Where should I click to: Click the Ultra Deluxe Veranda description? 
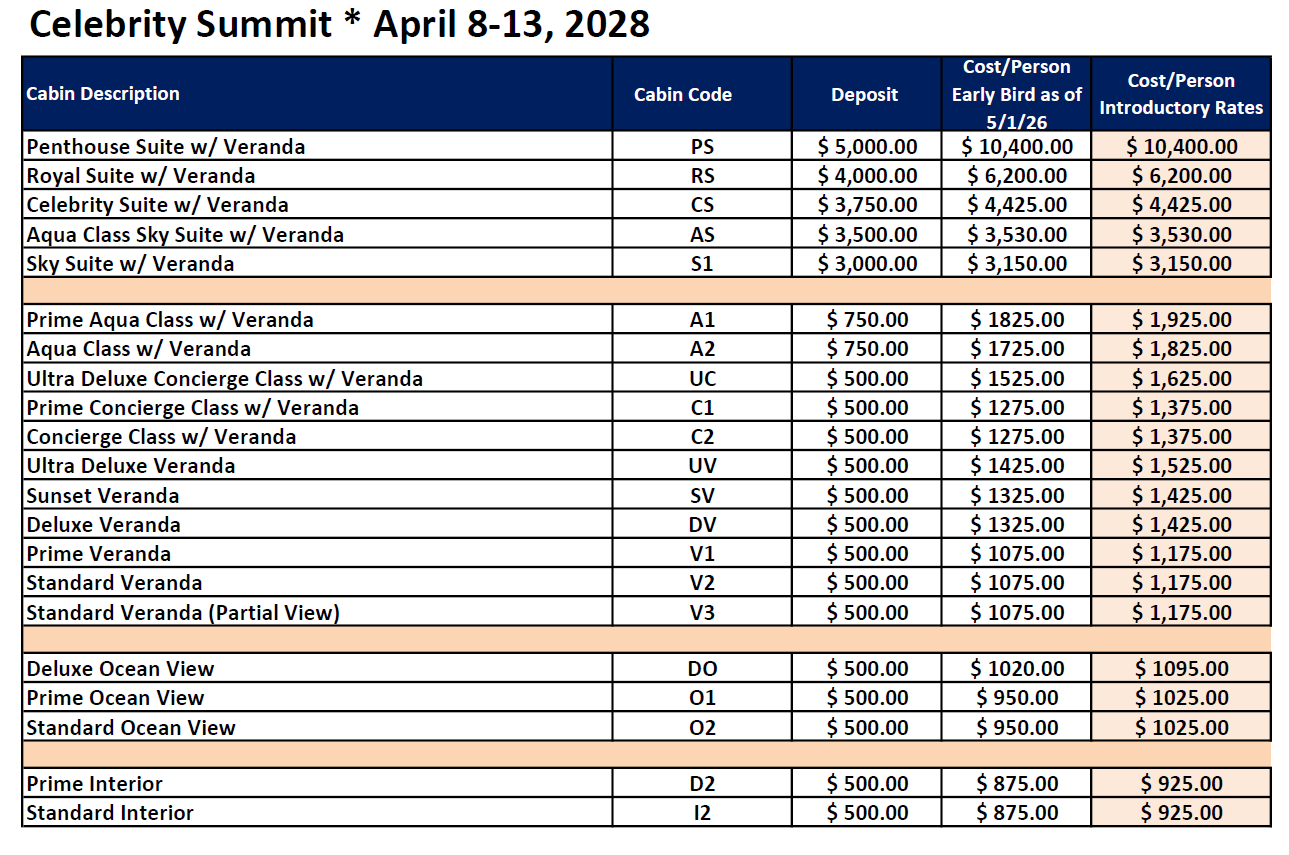pyautogui.click(x=131, y=466)
